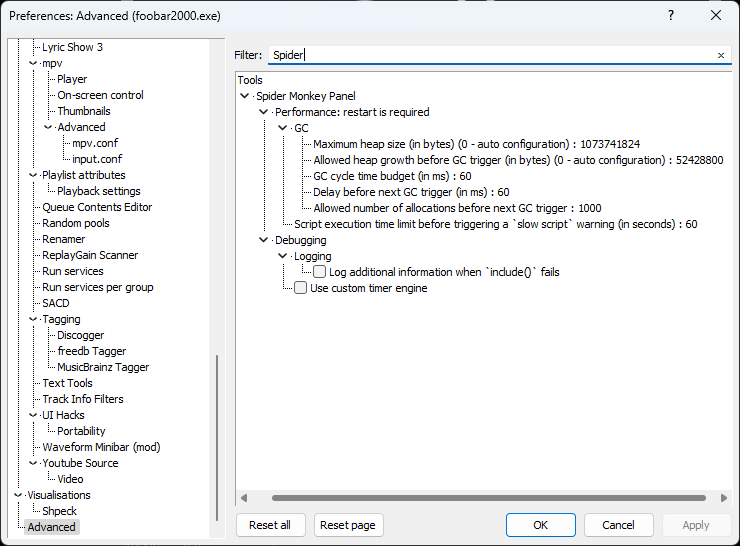Select 'Allowed heap growth before GC trigger' setting

pyautogui.click(x=518, y=160)
